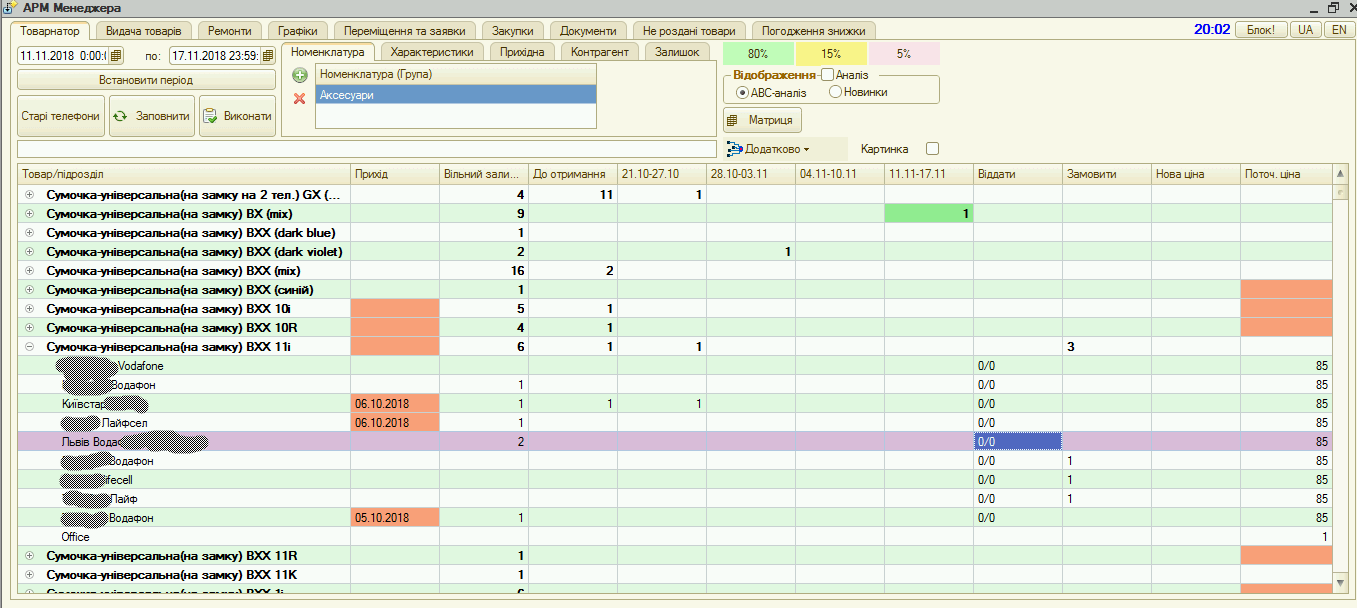Click the green 80% color indicator
This screenshot has width=1357, height=608.
pyautogui.click(x=757, y=53)
